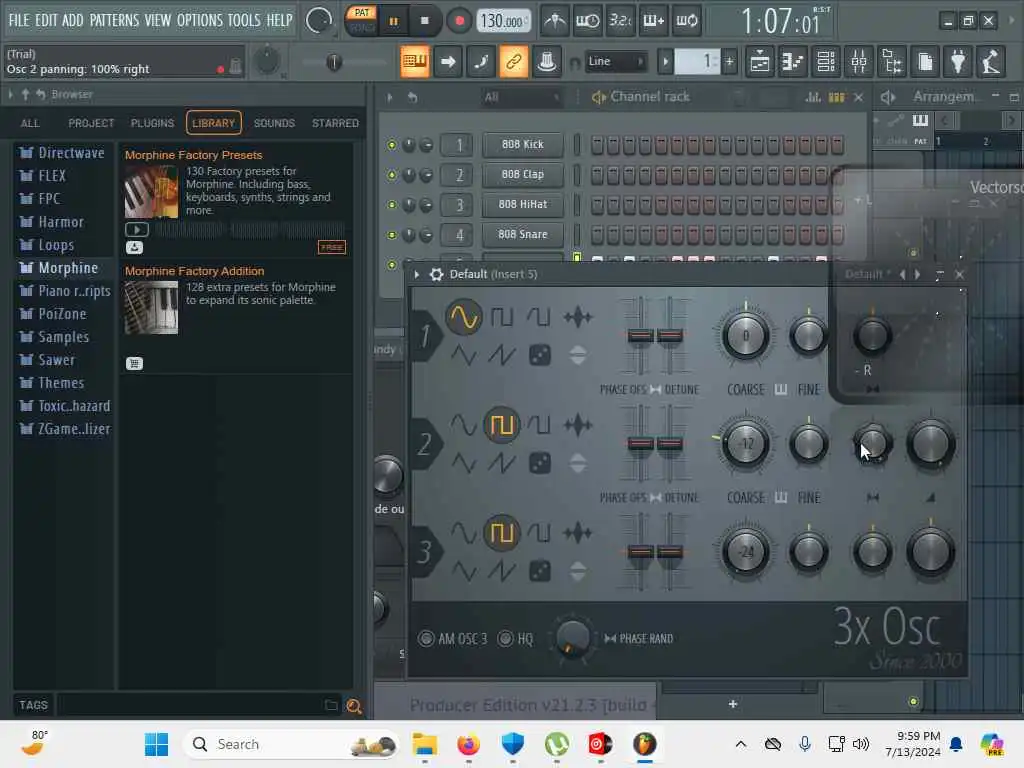Open the Playlist view icon
Screen dimensions: 1024x768
click(760, 62)
